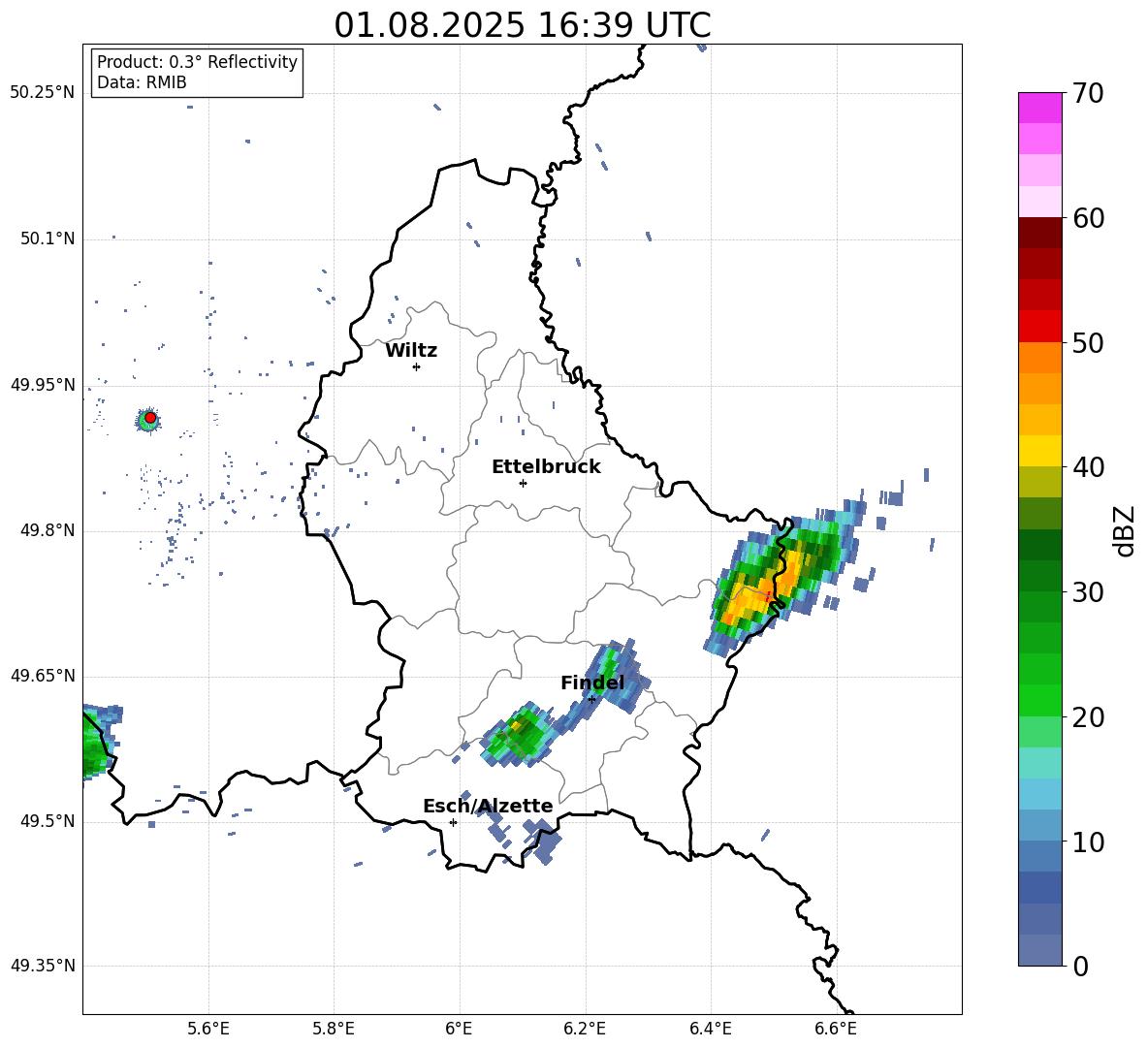Click the 6°E longitude label

pos(460,1029)
